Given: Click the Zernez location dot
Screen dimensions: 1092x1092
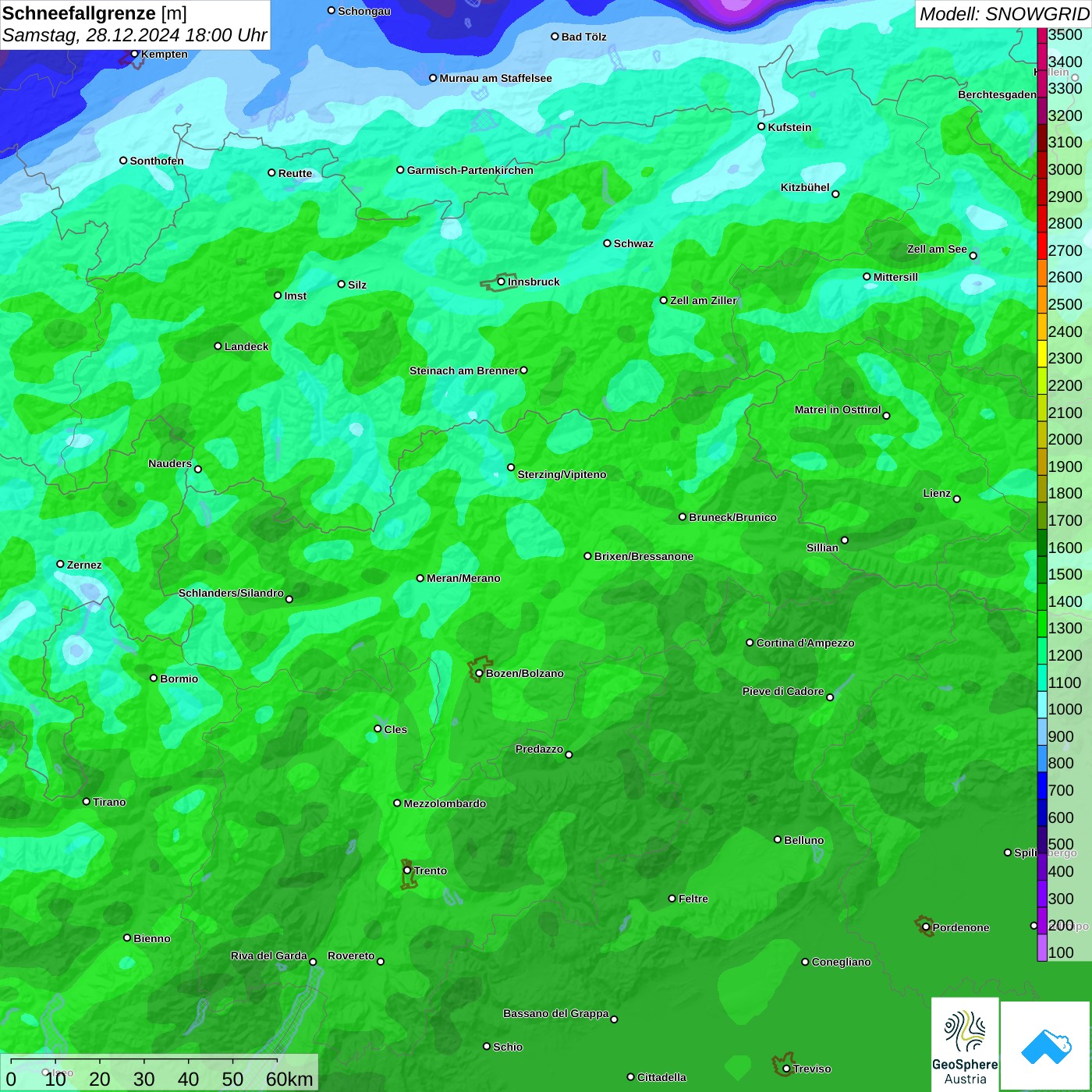Looking at the screenshot, I should coord(60,564).
